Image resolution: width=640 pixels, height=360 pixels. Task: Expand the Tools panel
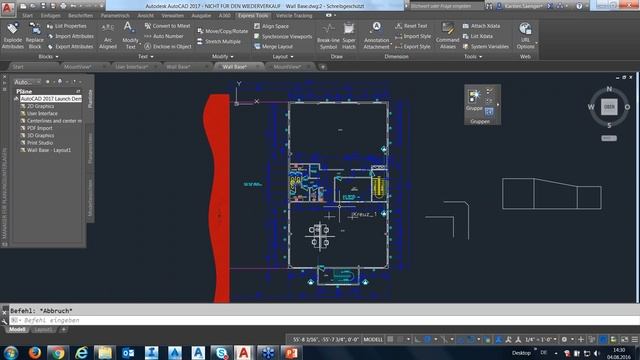pos(473,57)
